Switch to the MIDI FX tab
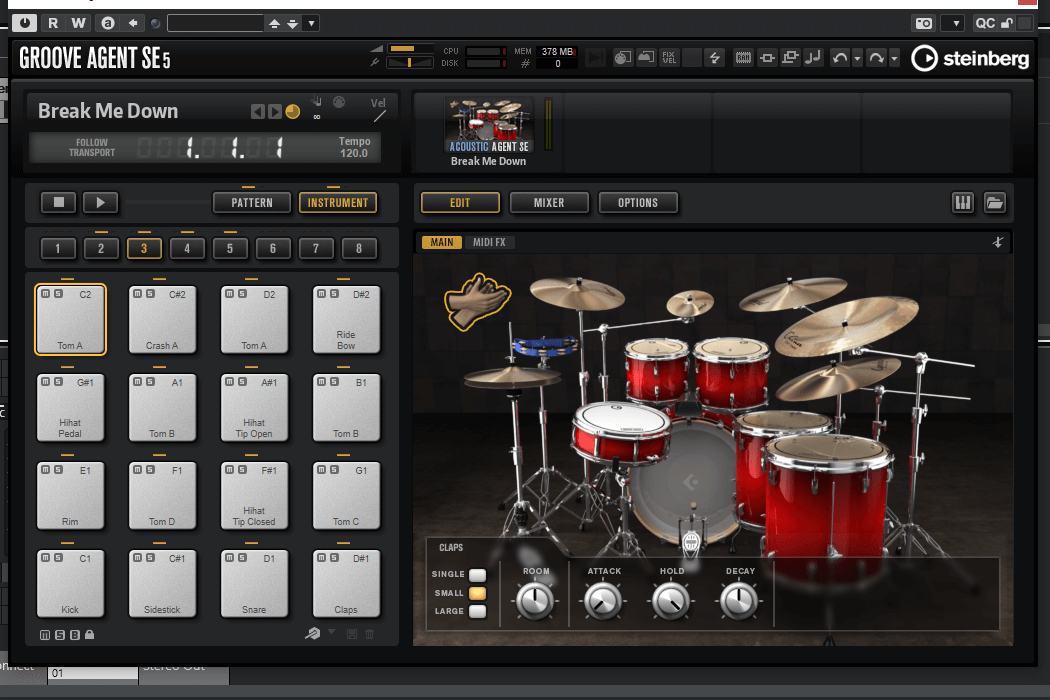The image size is (1050, 700). [x=489, y=242]
